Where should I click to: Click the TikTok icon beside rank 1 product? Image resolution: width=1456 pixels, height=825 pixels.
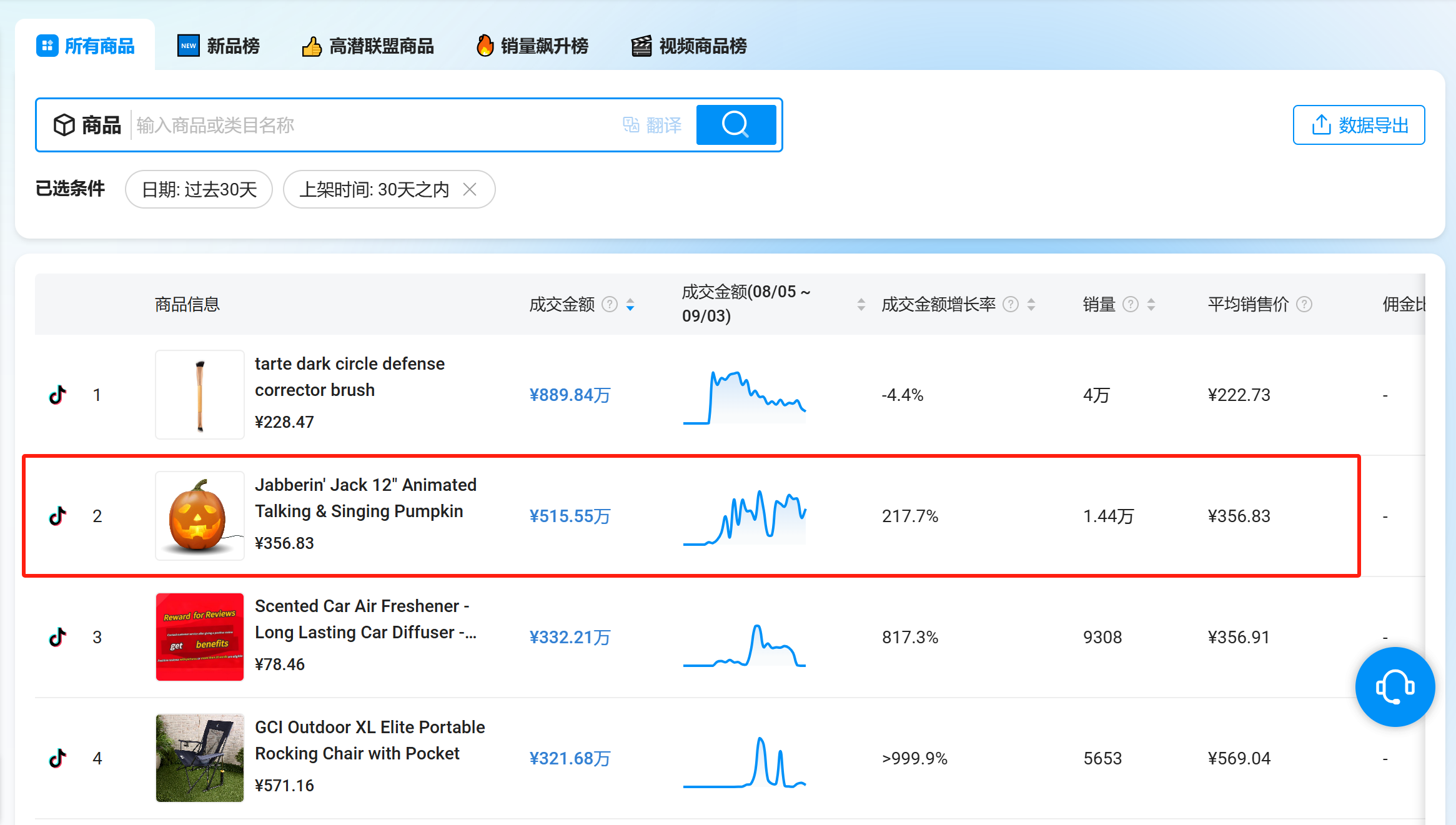[x=57, y=394]
